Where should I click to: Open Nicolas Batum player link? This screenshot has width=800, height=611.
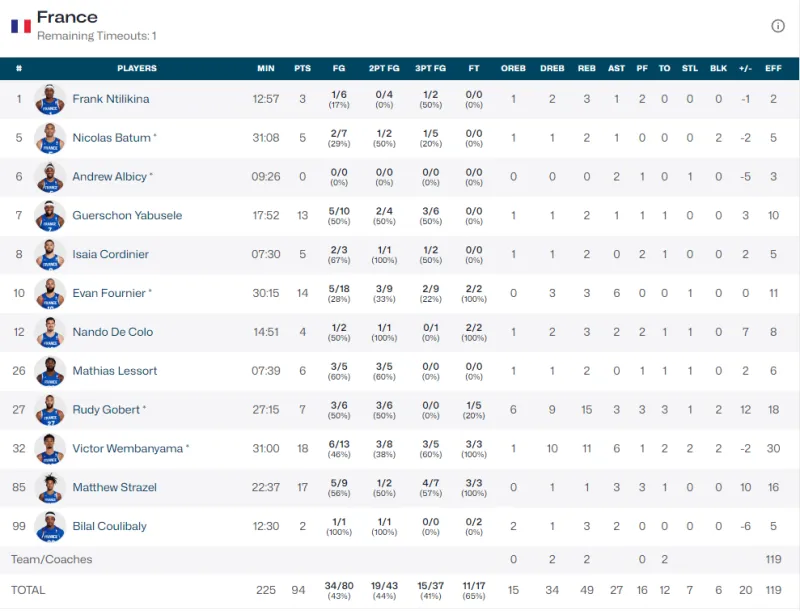tap(111, 138)
